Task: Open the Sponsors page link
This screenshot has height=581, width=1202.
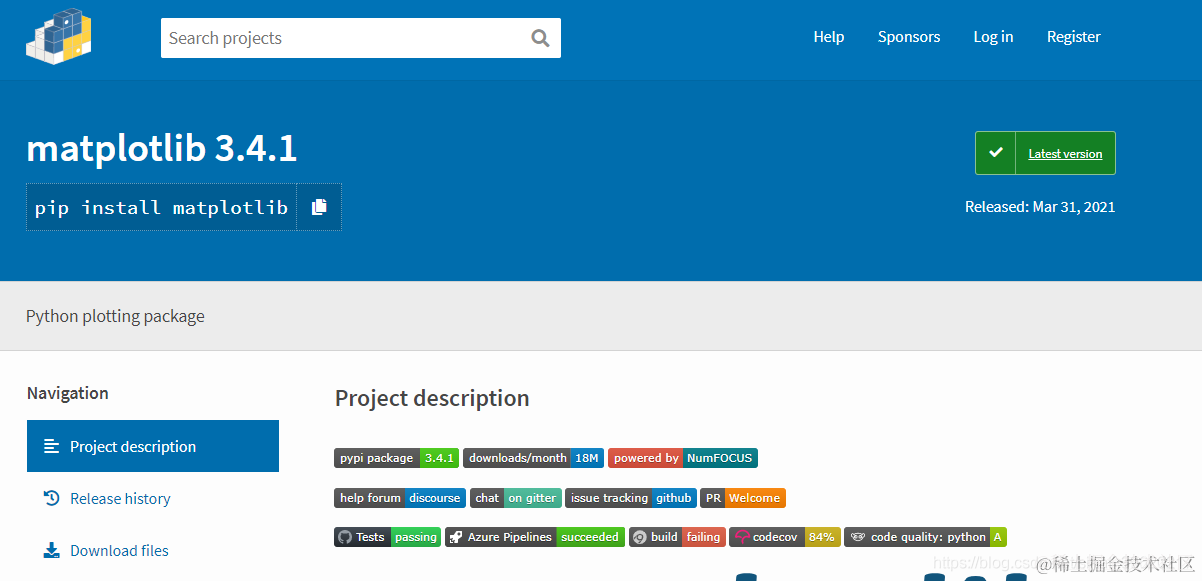Action: point(909,37)
